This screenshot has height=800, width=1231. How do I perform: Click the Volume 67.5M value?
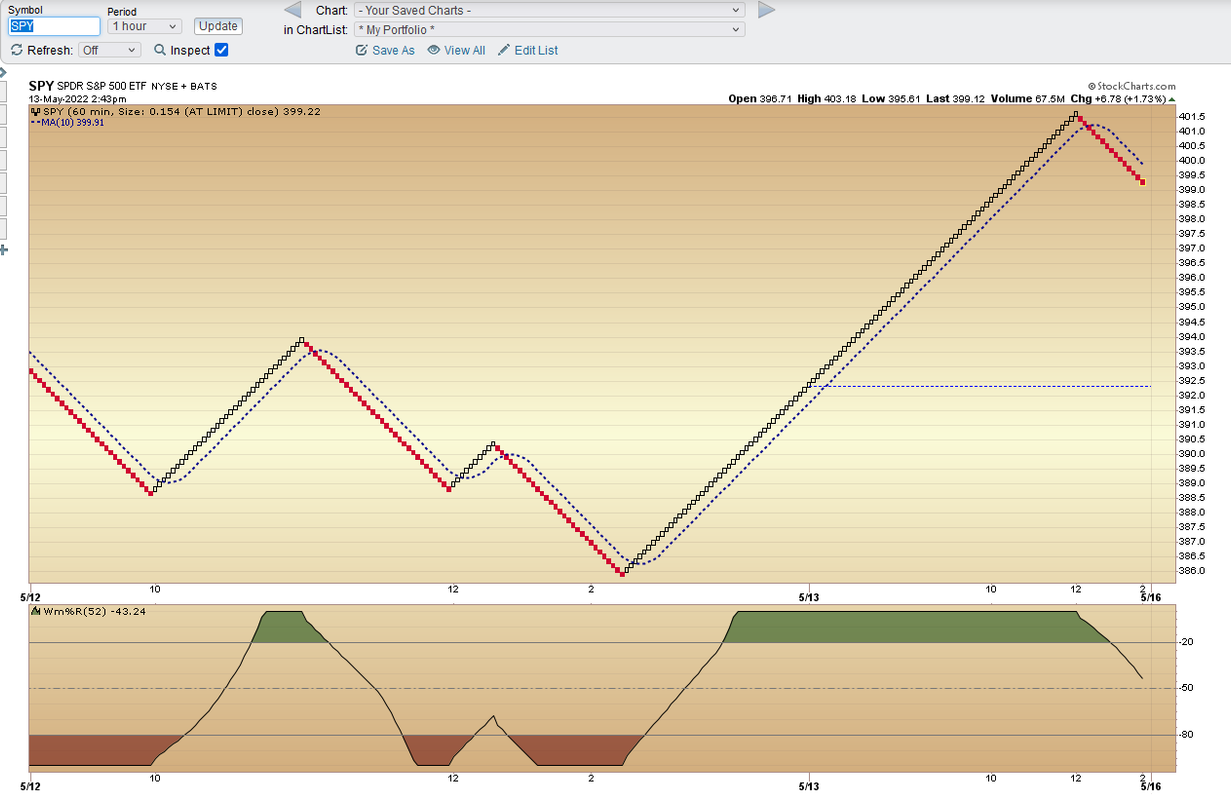[x=1028, y=99]
